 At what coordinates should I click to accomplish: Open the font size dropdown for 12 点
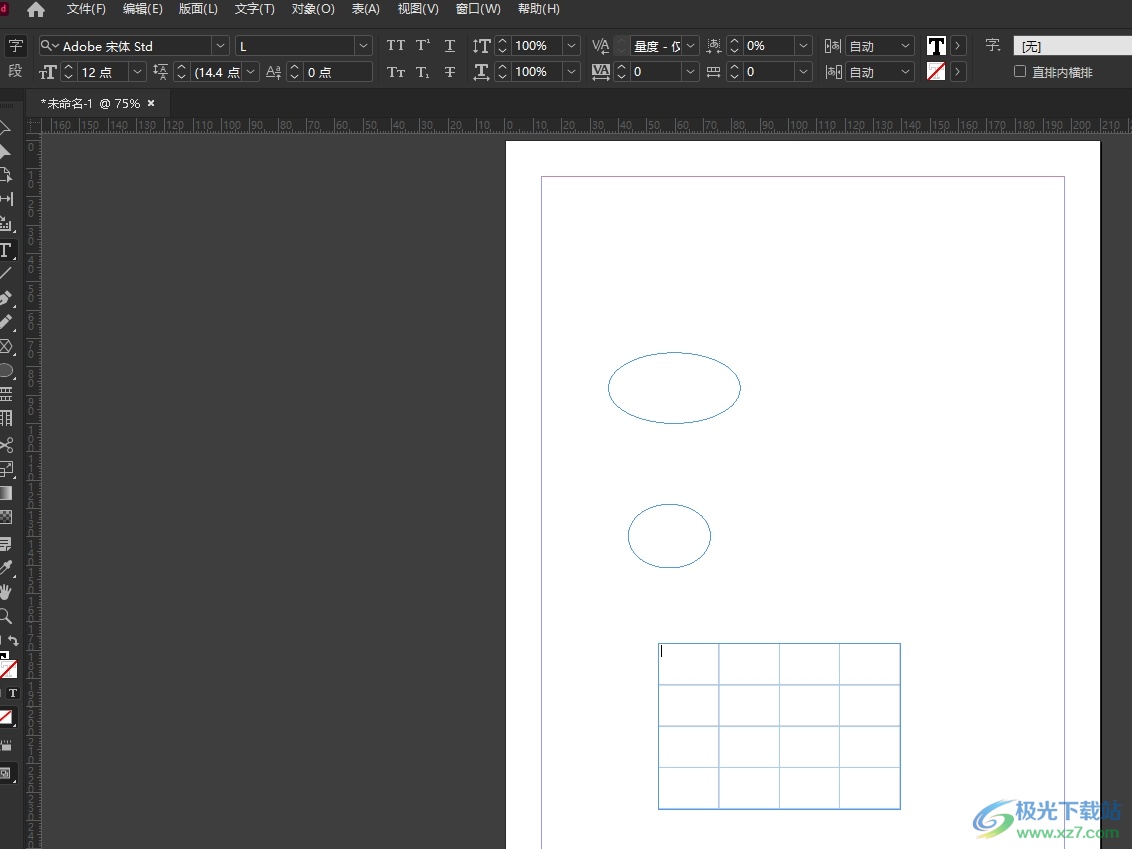pyautogui.click(x=137, y=72)
